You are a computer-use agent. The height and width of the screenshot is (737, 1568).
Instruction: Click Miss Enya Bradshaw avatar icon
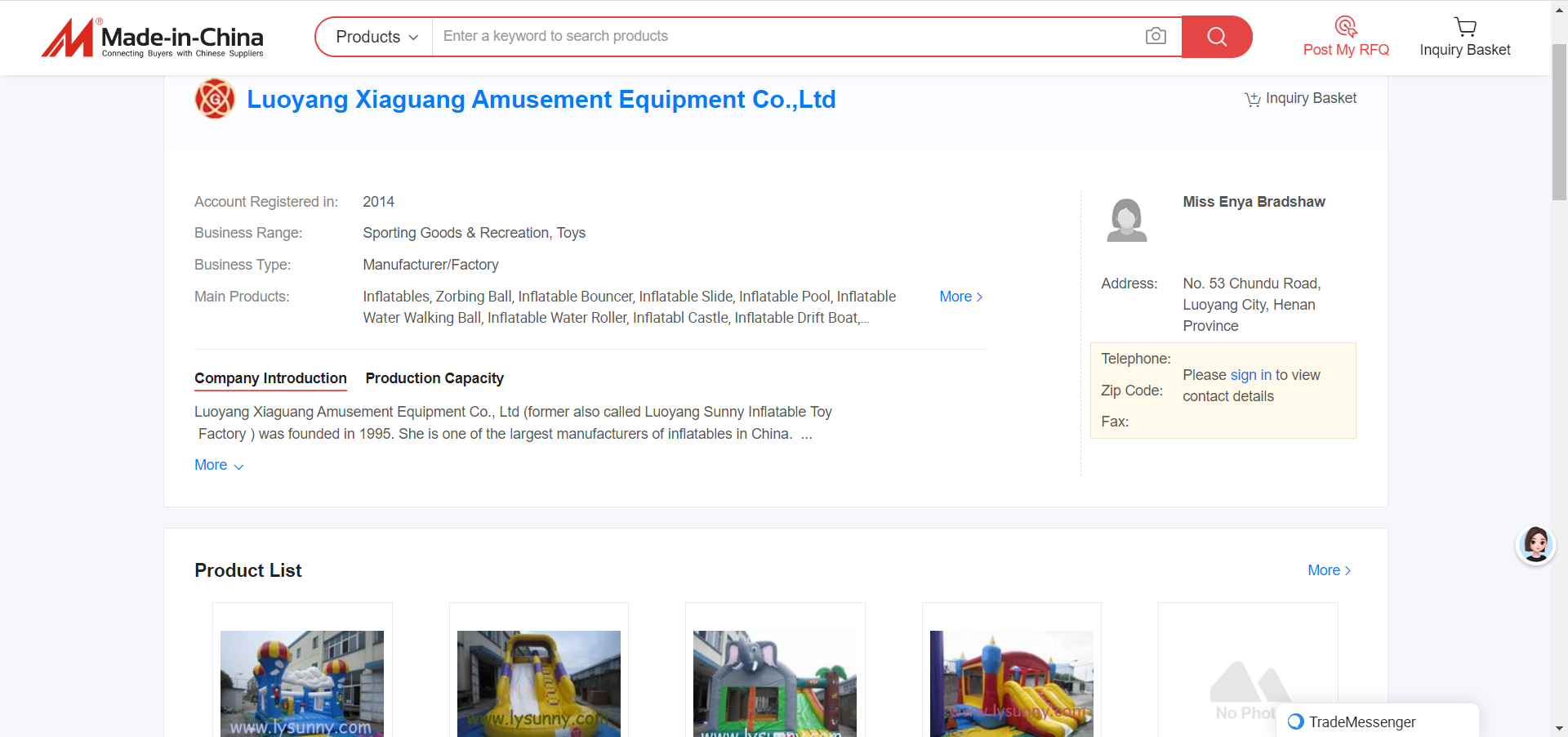(1127, 220)
